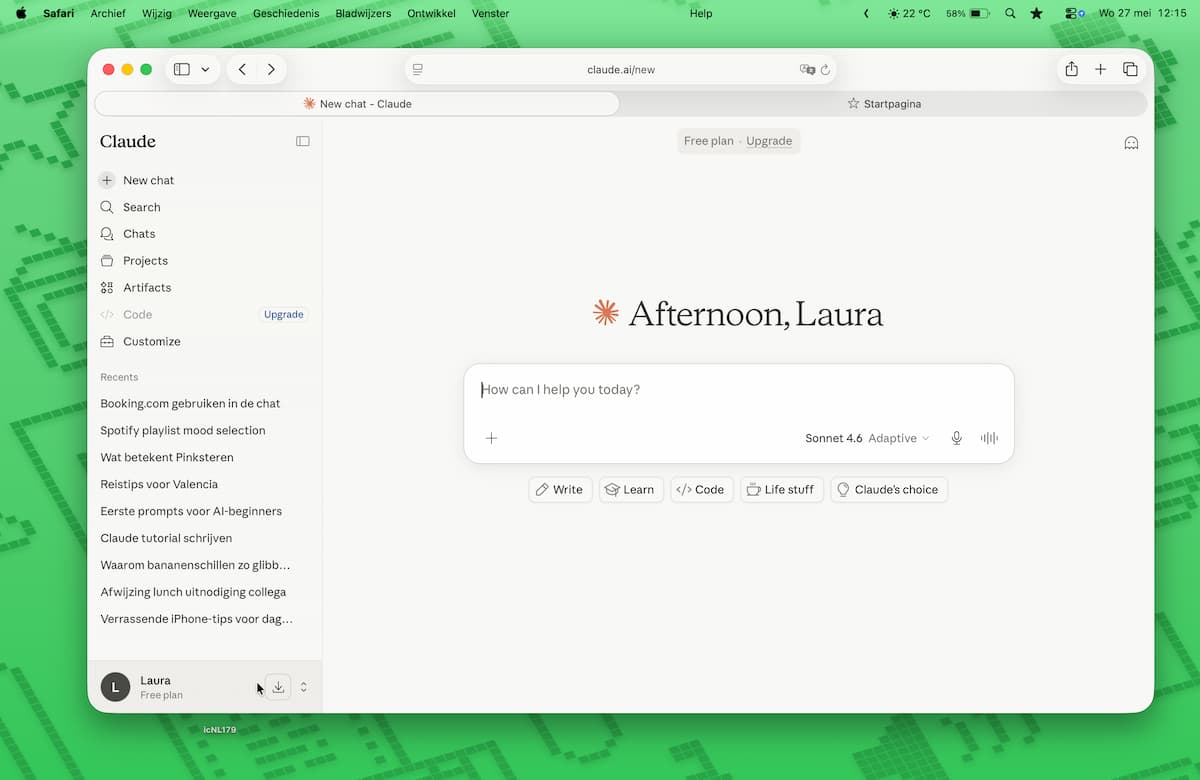Open the Safari sidebar dropdown arrow
Screen dimensions: 1200x780
pos(206,69)
